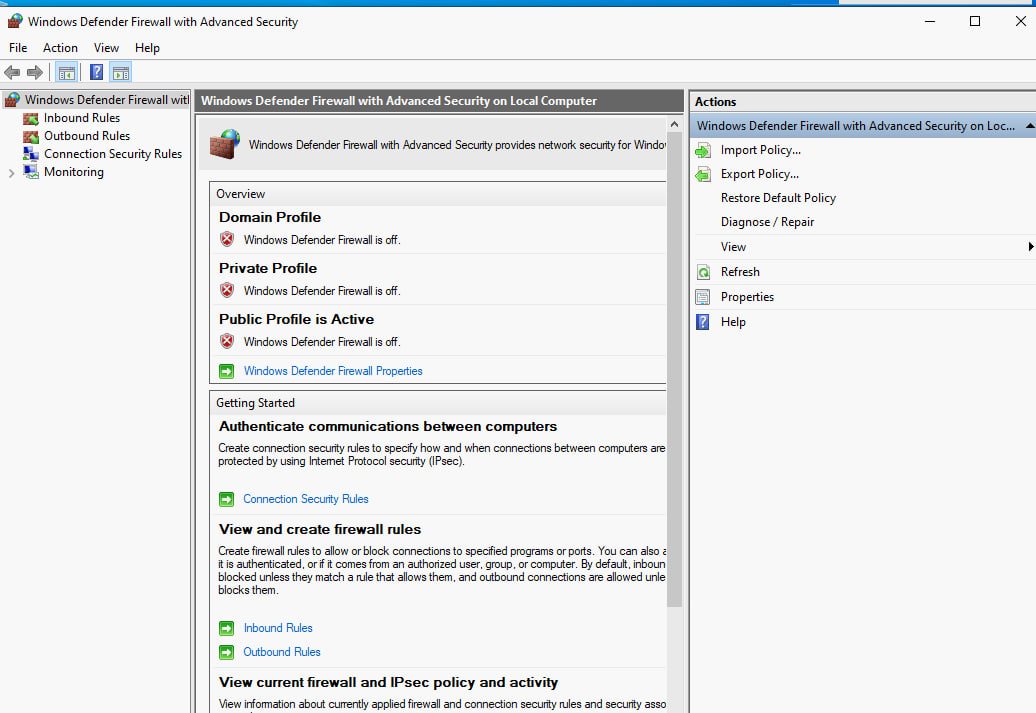Screen dimensions: 1036x713
Task: Open the Connection Security Rules link in Getting Started
Action: coord(306,499)
